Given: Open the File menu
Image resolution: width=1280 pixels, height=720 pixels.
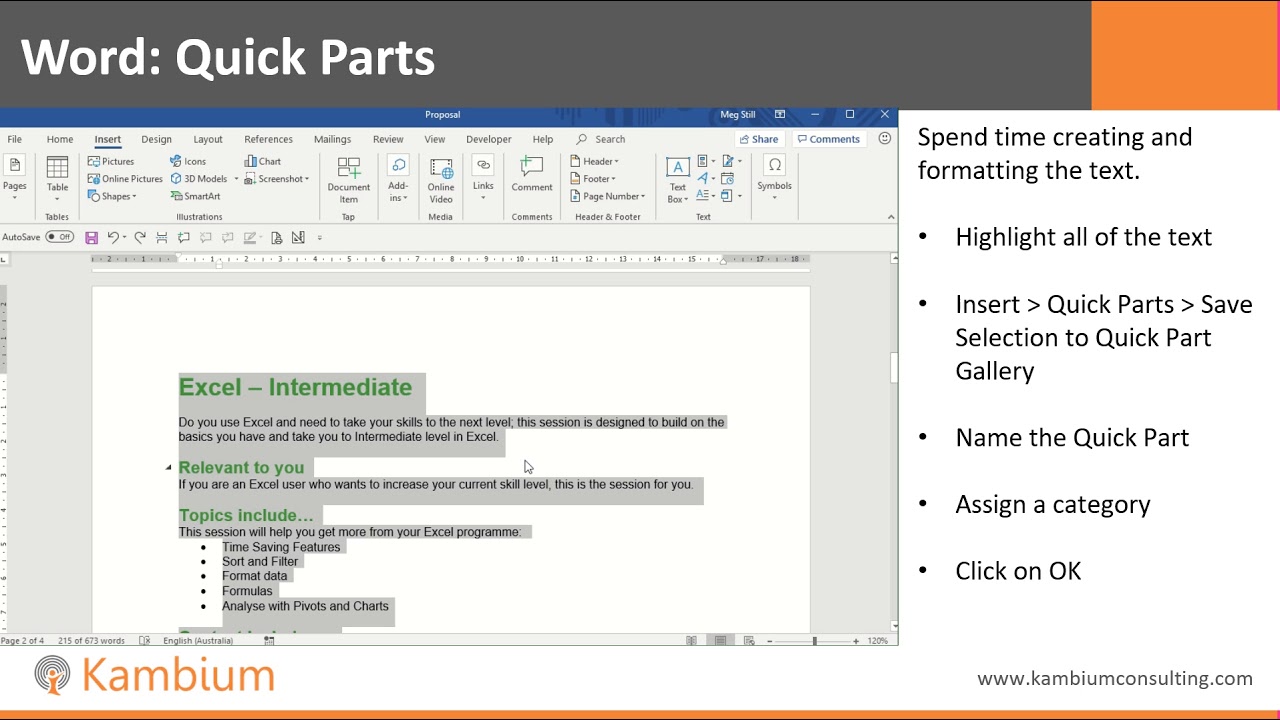Looking at the screenshot, I should (15, 139).
